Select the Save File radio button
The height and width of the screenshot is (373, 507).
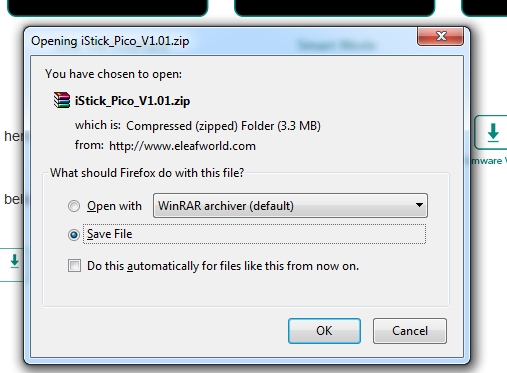pos(74,235)
